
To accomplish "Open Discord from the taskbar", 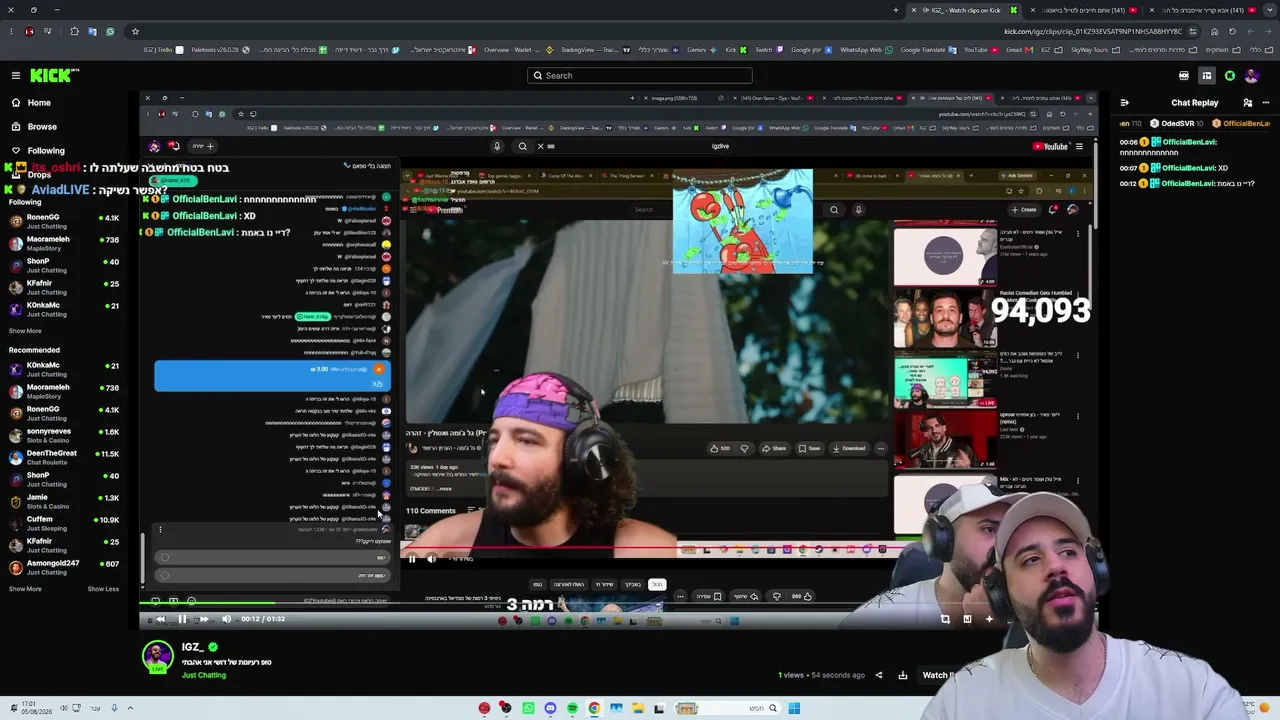I will [550, 708].
